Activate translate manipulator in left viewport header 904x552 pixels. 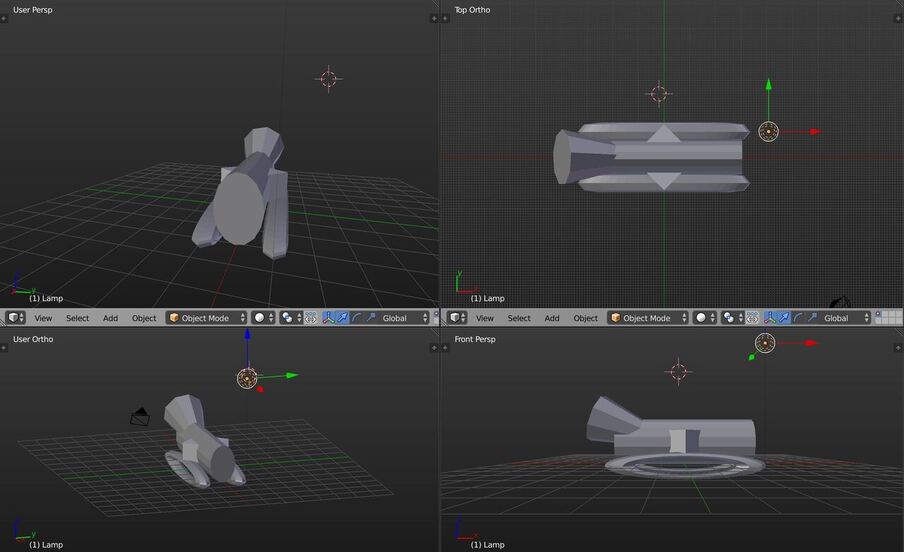(342, 318)
